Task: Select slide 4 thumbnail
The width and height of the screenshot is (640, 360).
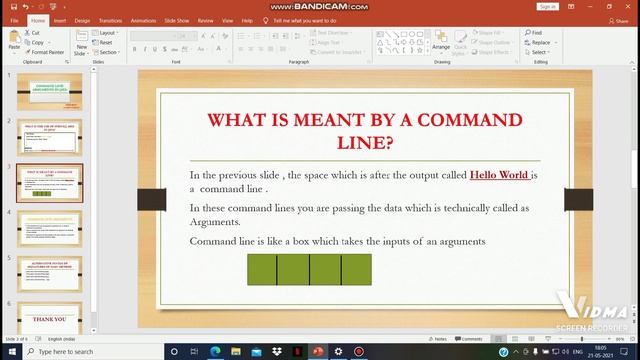Action: [49, 229]
